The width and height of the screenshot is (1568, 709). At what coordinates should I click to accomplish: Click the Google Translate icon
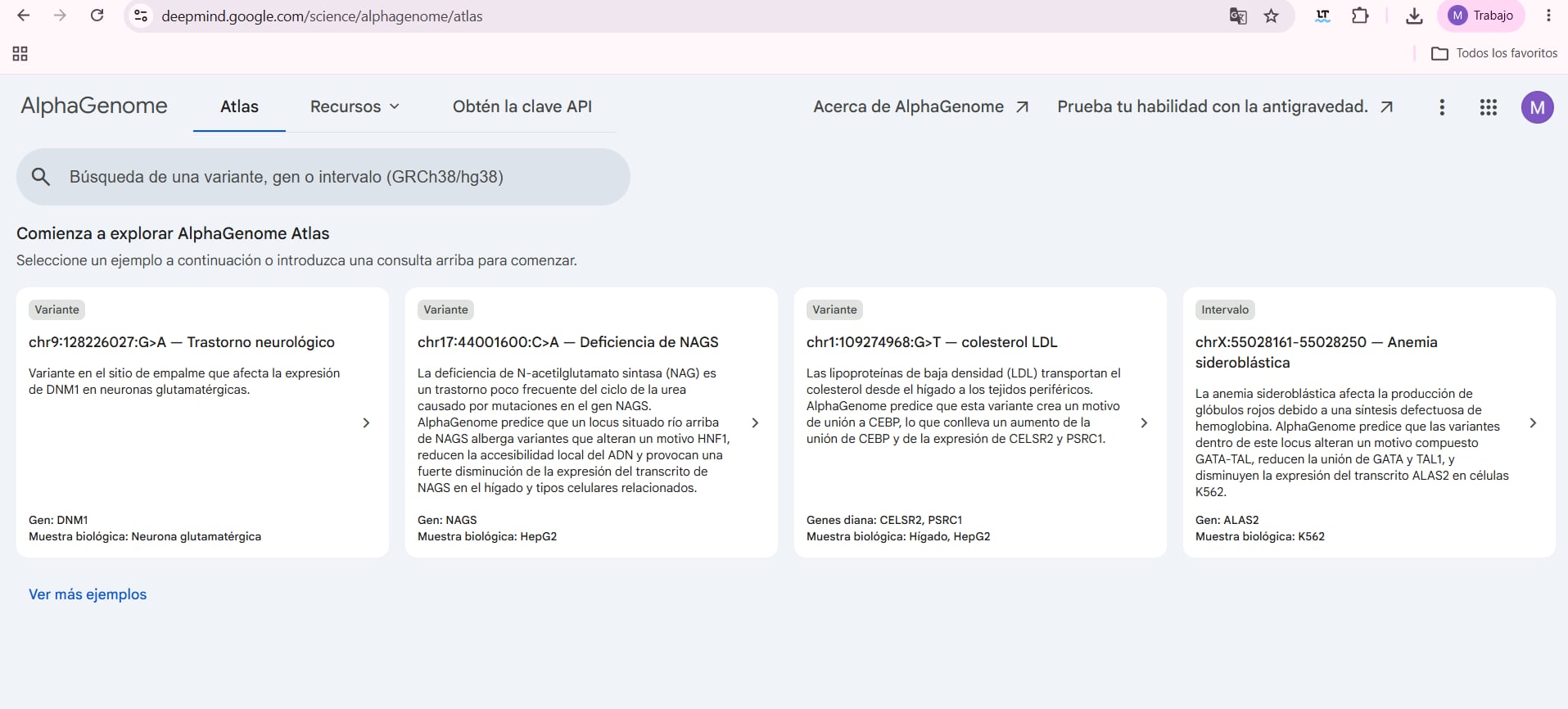click(1238, 16)
